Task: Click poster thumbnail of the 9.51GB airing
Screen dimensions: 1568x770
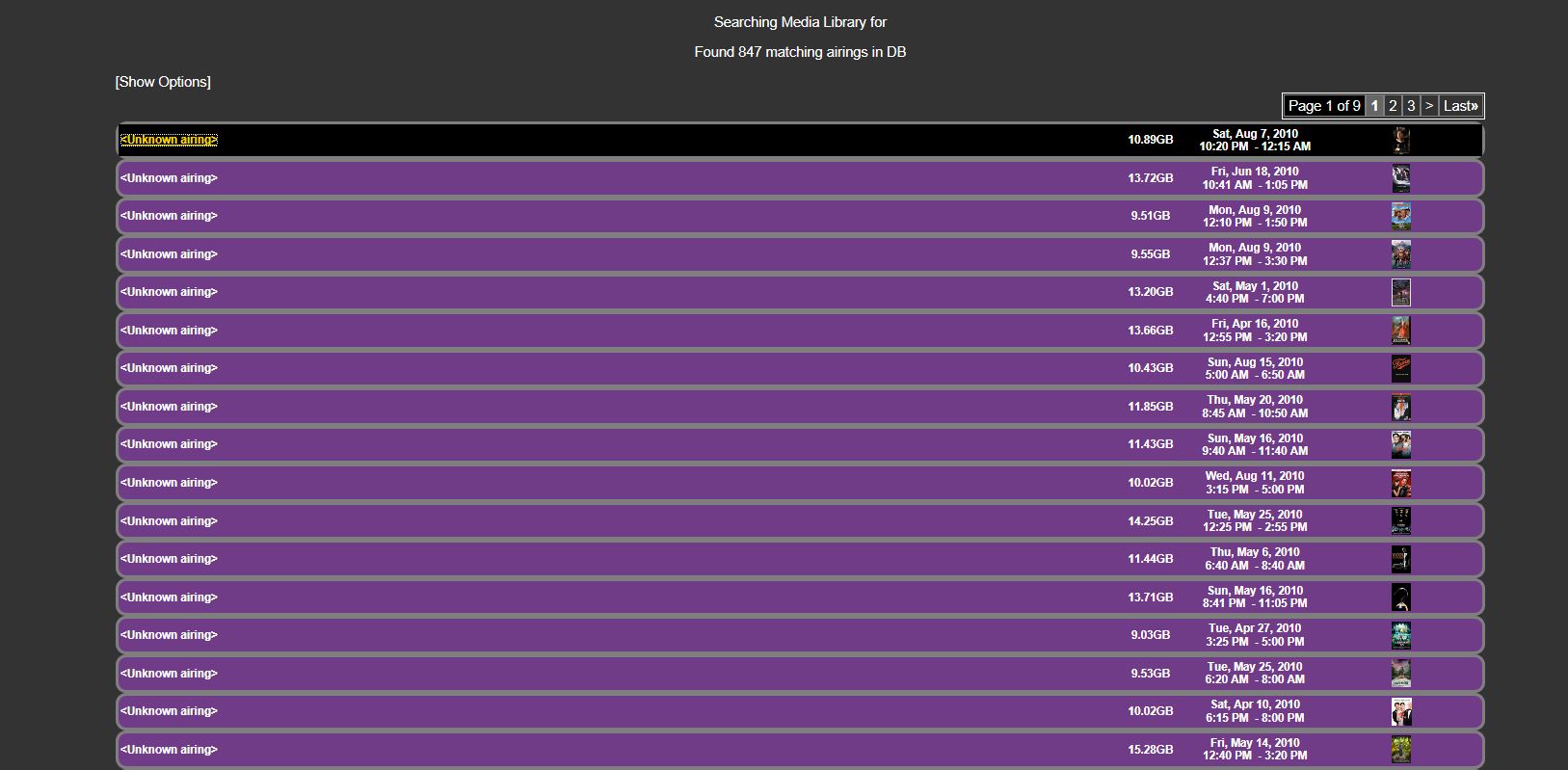Action: pyautogui.click(x=1401, y=216)
